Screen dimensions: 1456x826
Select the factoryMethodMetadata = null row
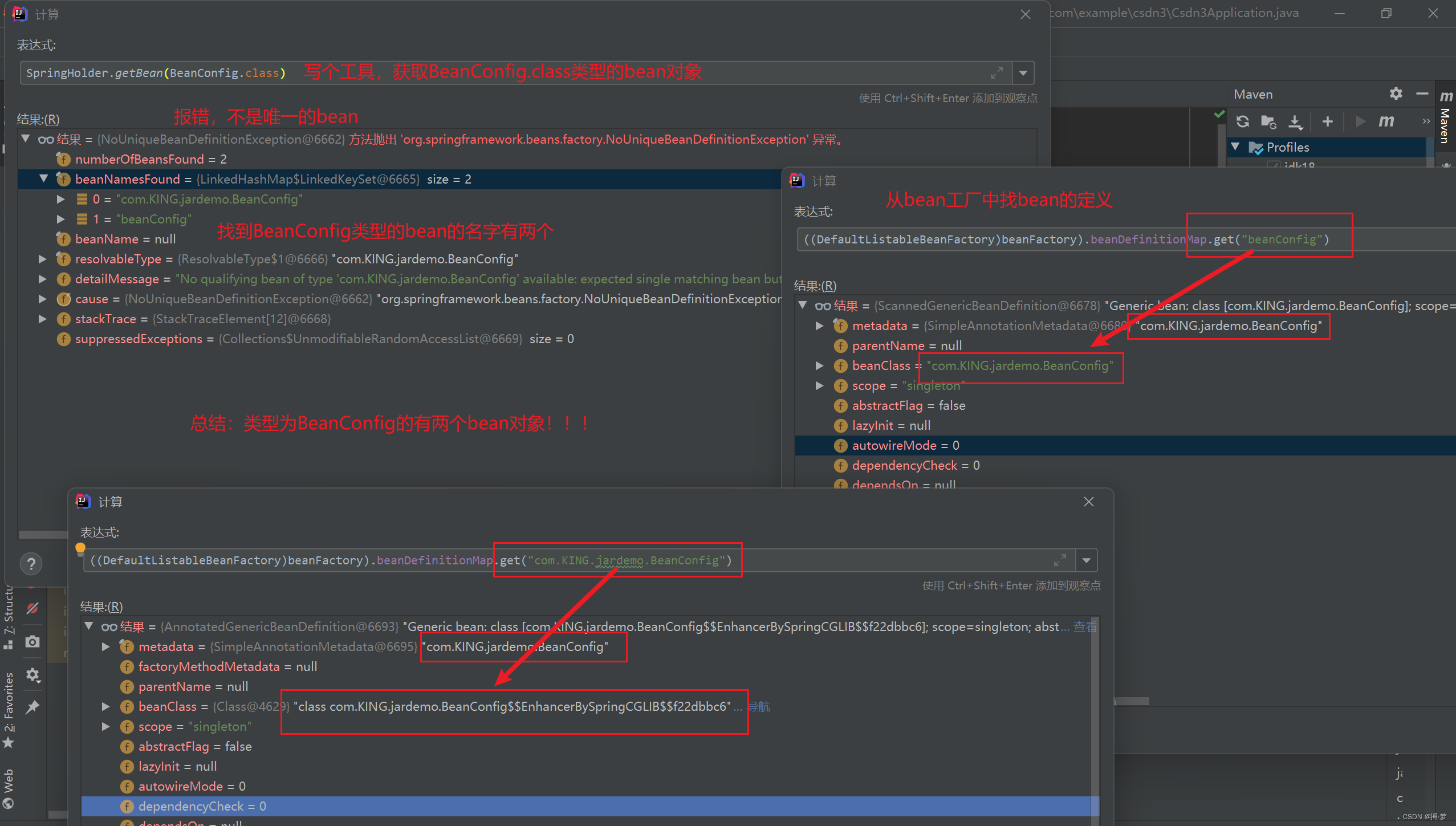(586, 666)
